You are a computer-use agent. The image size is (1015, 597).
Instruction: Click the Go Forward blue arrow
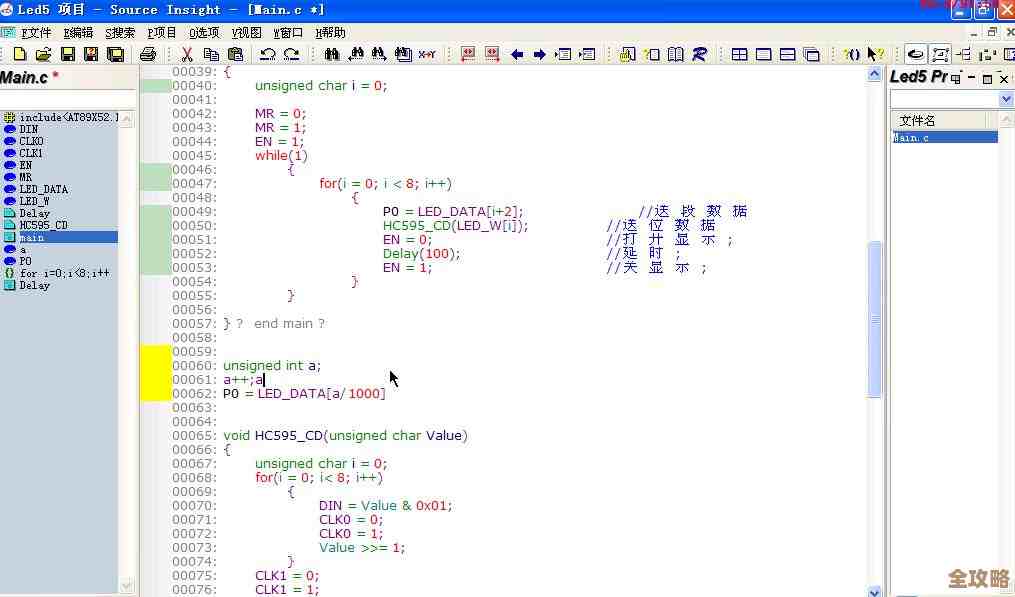pyautogui.click(x=539, y=54)
